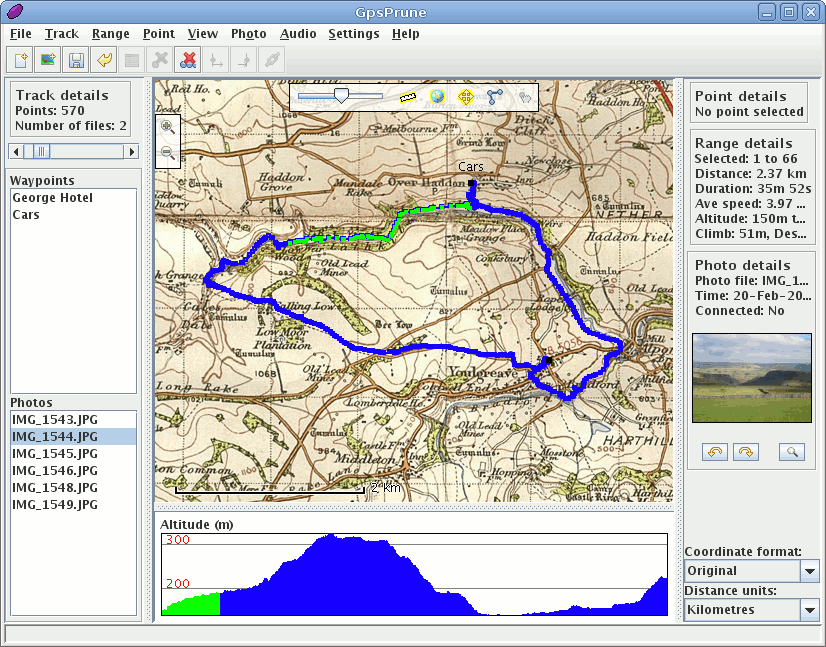Click the Delete range red-cross icon
This screenshot has width=826, height=647.
pyautogui.click(x=187, y=60)
